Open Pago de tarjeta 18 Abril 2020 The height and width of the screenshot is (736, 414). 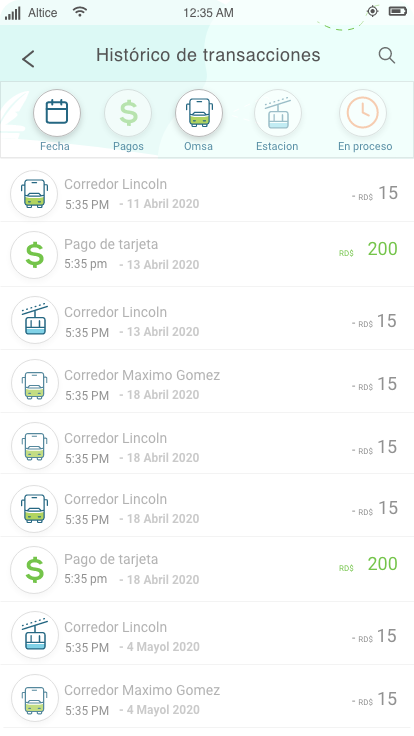tap(207, 569)
